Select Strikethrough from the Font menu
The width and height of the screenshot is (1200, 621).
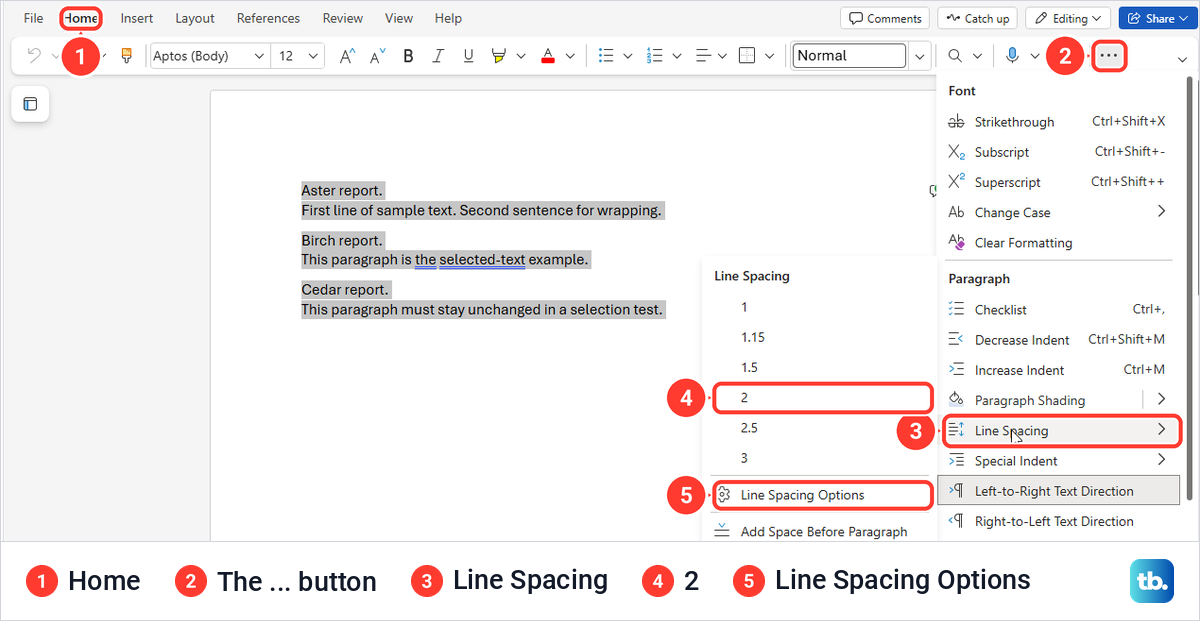[1057, 122]
